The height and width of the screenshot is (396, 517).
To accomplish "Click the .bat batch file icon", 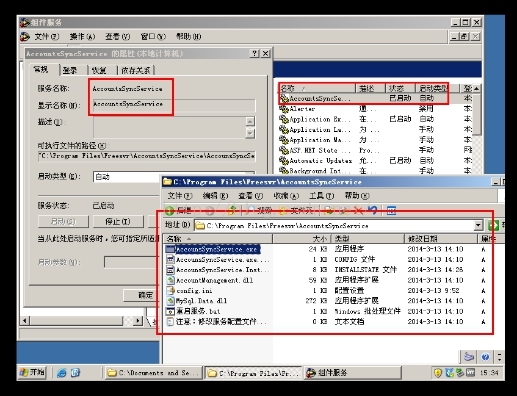I will click(170, 311).
